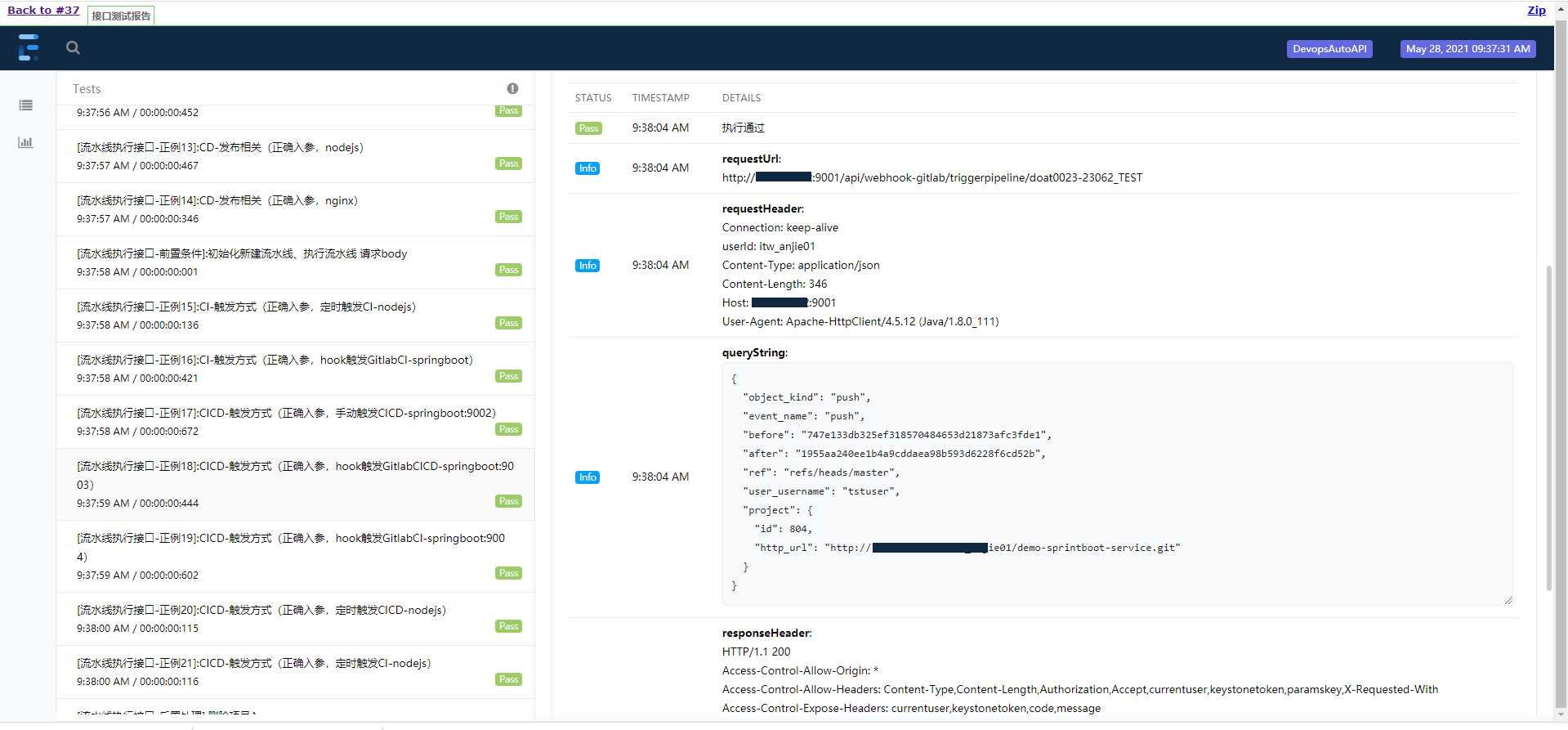Click Pass badge of 正例13 test

click(508, 163)
